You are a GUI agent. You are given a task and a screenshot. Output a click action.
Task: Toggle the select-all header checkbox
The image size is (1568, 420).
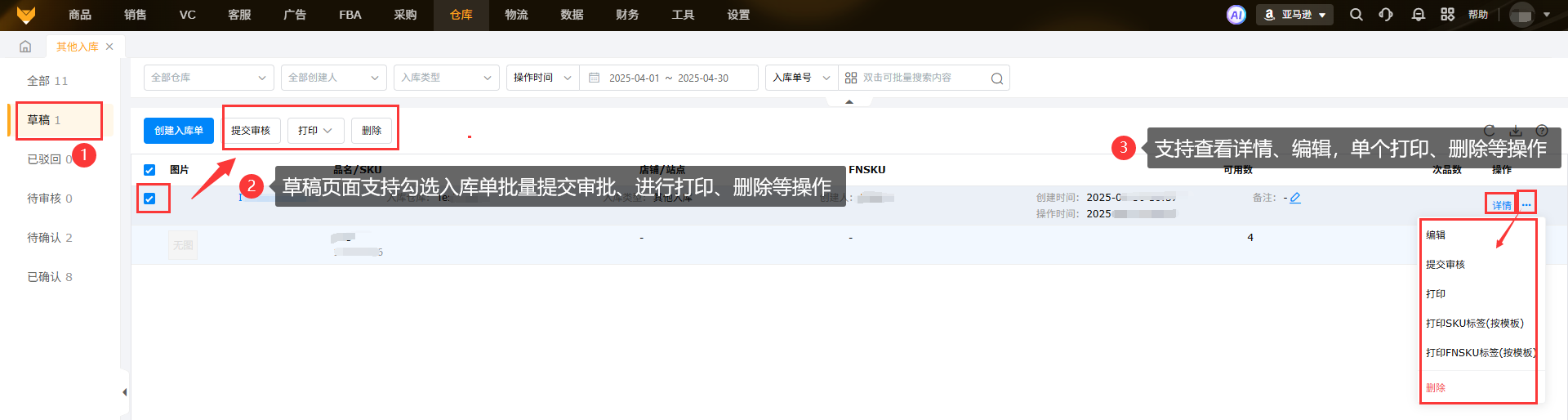(149, 170)
